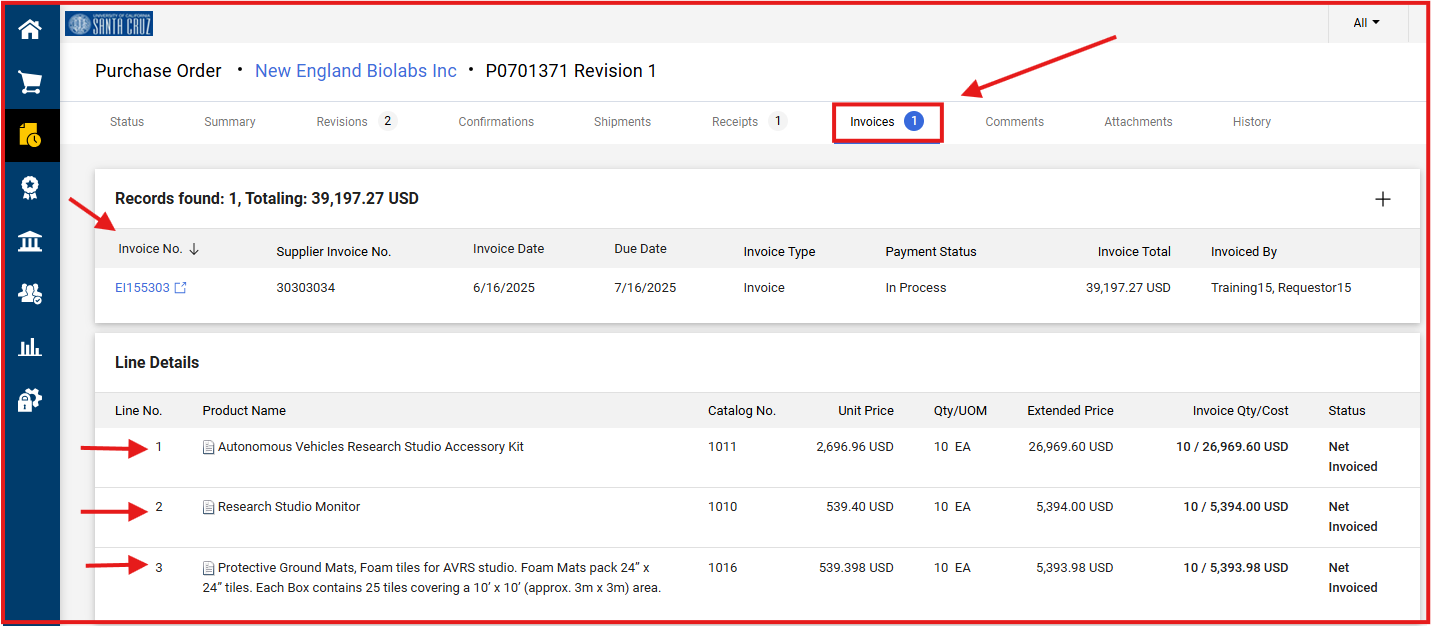Viewport: 1431px width, 626px height.
Task: Open invoice EI155303 link
Action: point(142,288)
